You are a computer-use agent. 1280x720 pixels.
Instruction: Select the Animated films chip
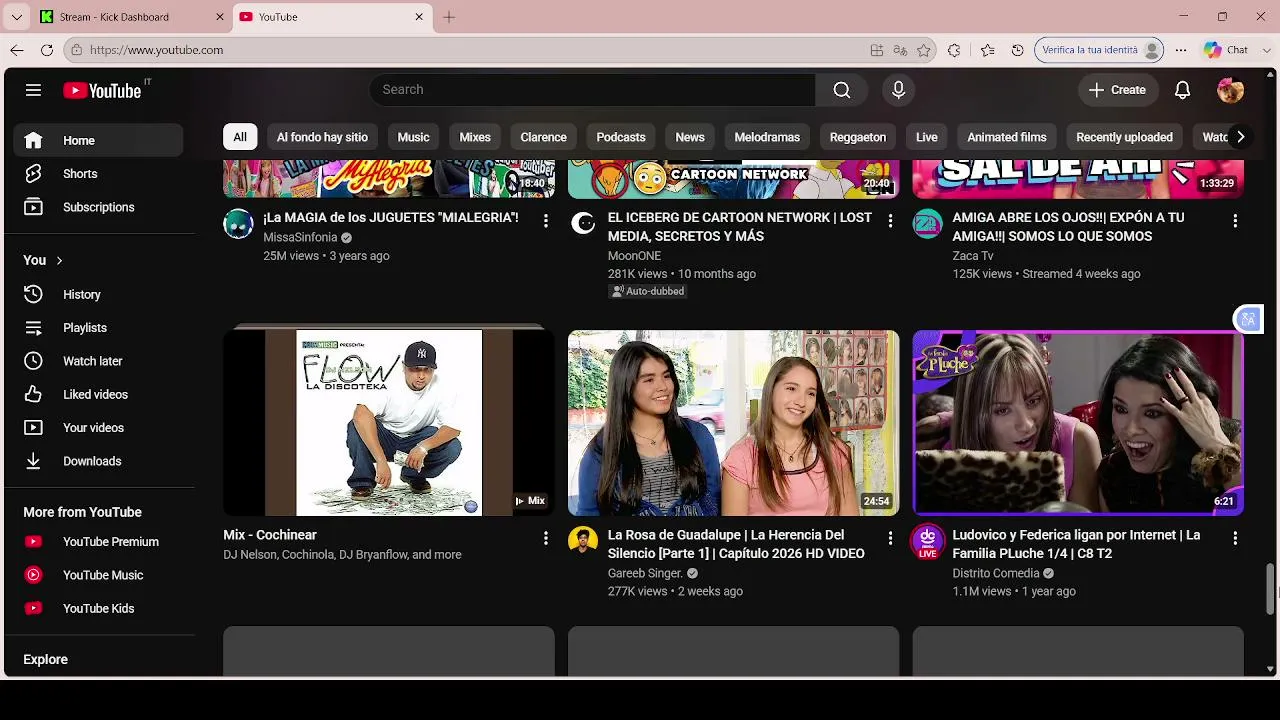[1007, 137]
